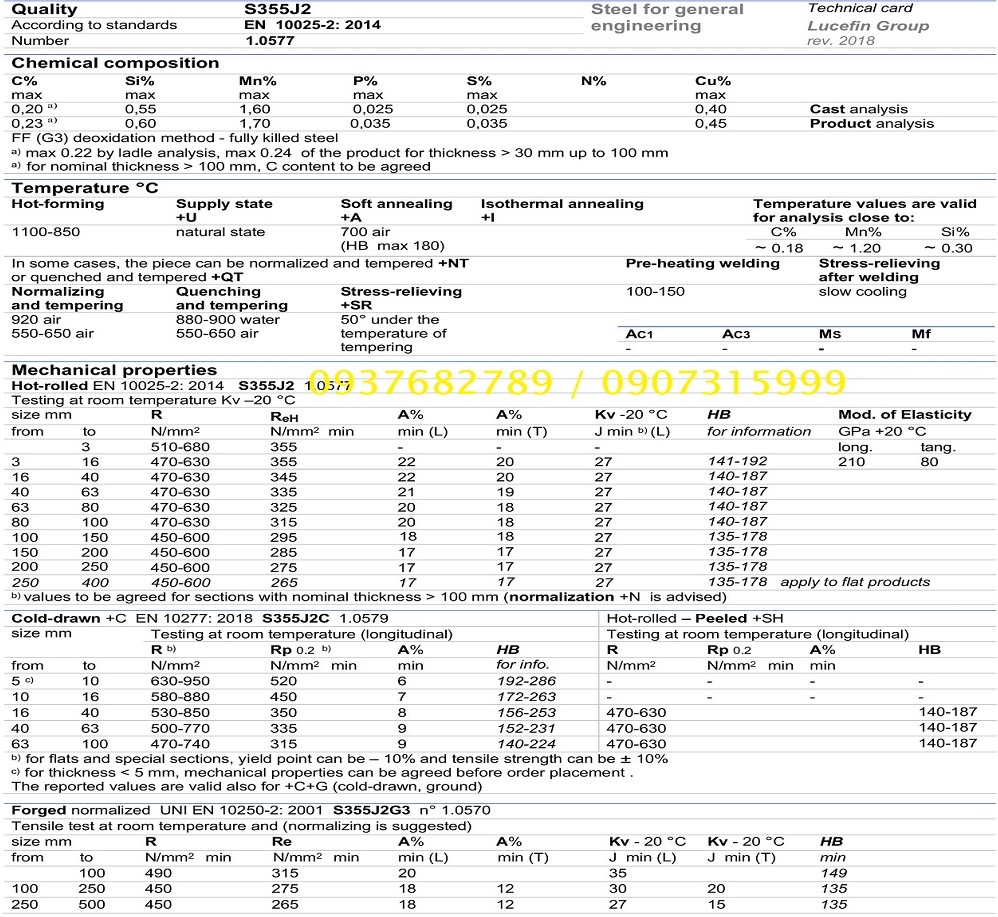Click the Isothermal annealing column header
This screenshot has width=998, height=917.
pos(562,204)
